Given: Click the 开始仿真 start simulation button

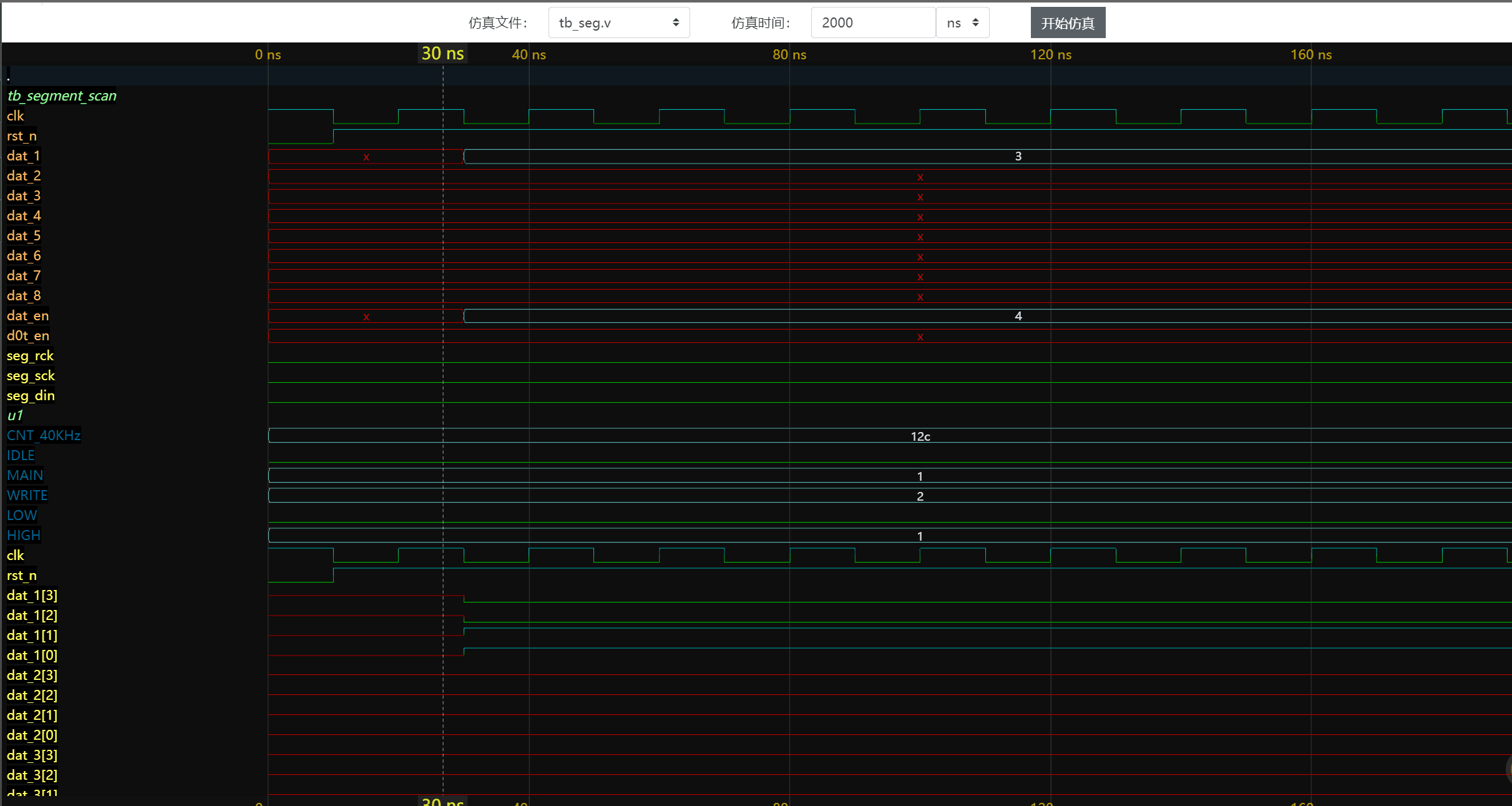Looking at the screenshot, I should click(1067, 23).
